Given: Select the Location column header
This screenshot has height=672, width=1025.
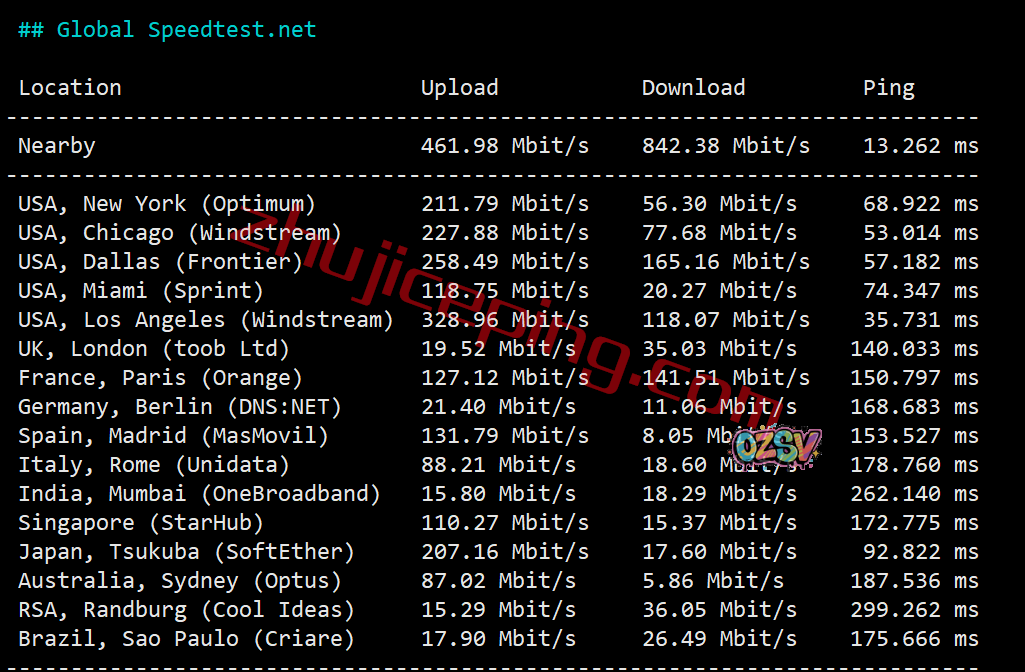Looking at the screenshot, I should pos(70,88).
